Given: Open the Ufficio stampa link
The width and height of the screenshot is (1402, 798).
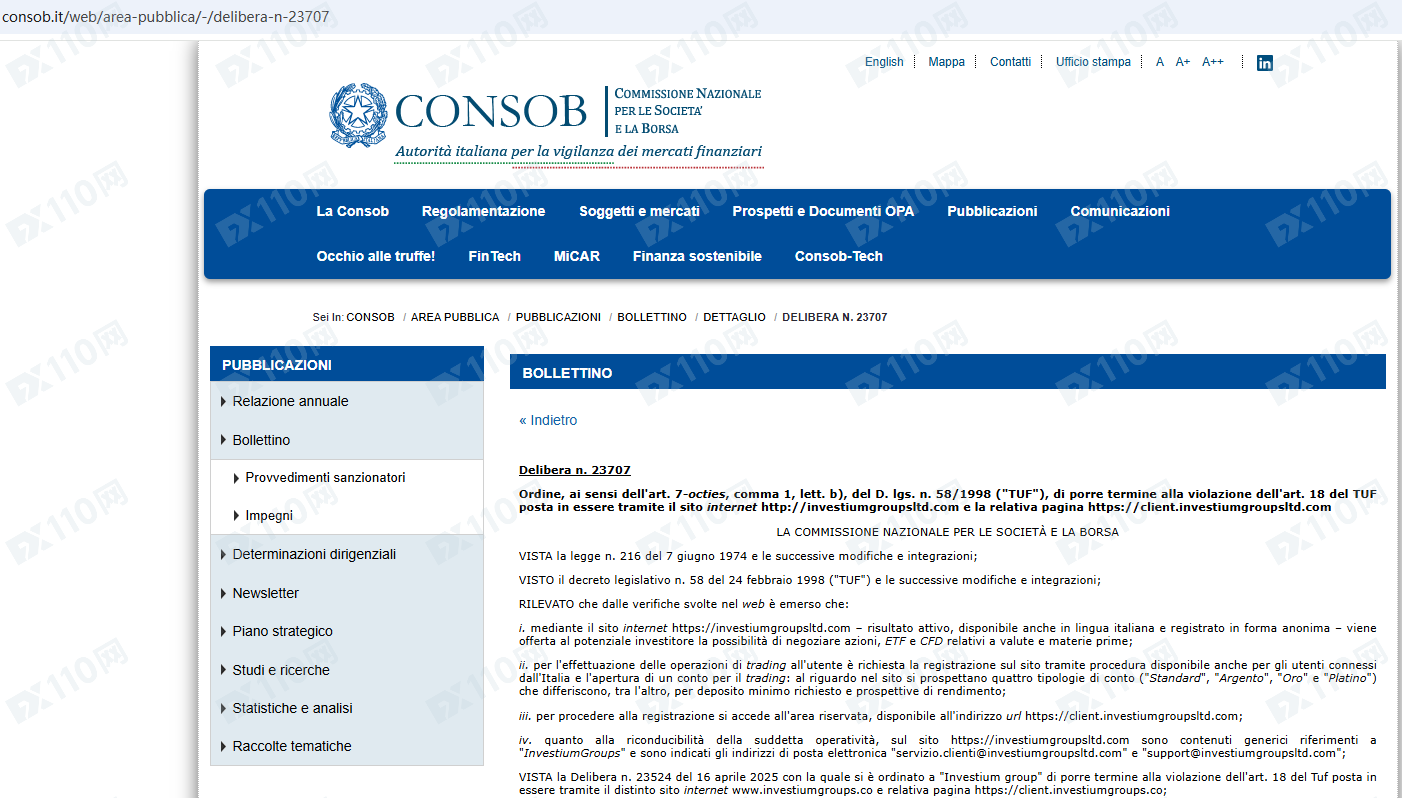Looking at the screenshot, I should (1093, 62).
